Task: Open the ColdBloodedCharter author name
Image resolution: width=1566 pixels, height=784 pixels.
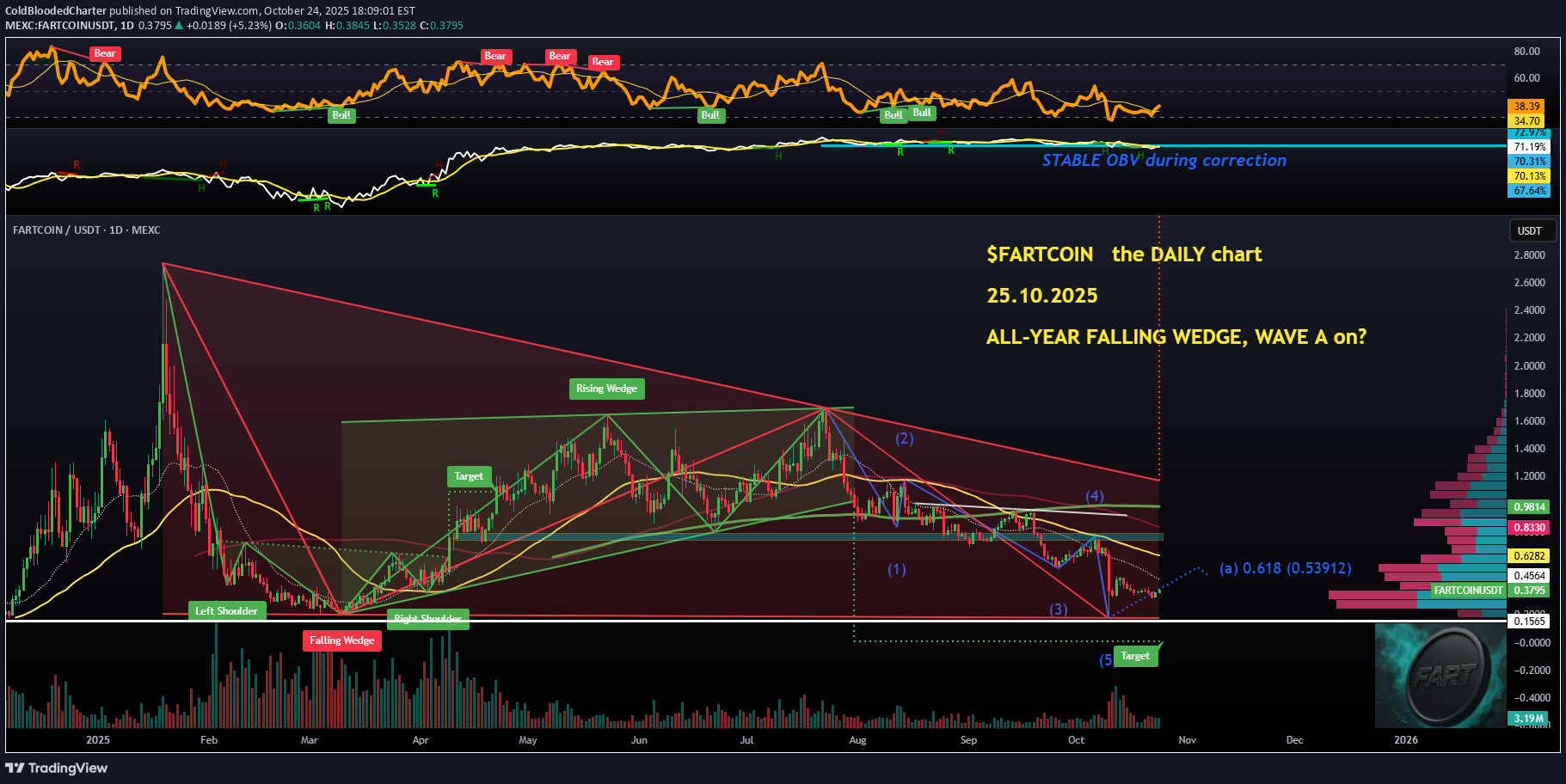Action: click(x=56, y=11)
